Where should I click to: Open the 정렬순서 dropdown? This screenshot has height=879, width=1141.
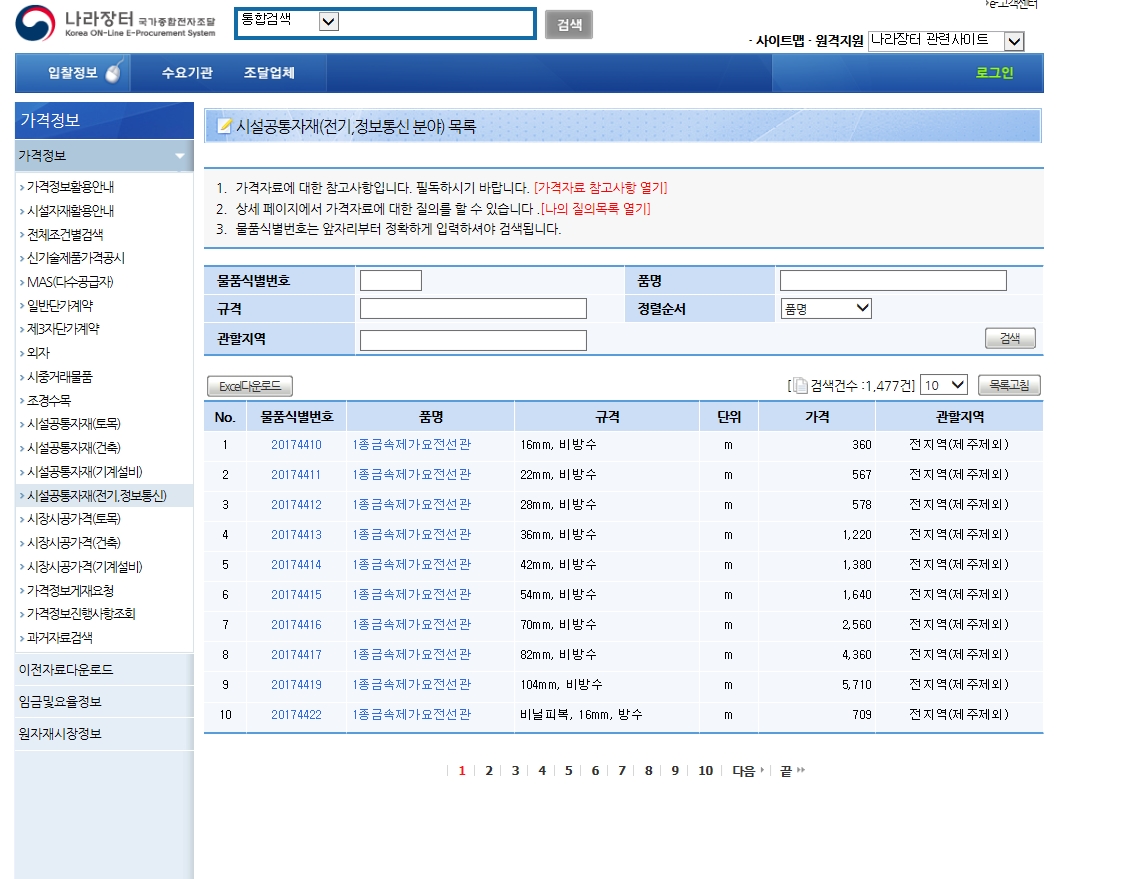click(x=826, y=309)
